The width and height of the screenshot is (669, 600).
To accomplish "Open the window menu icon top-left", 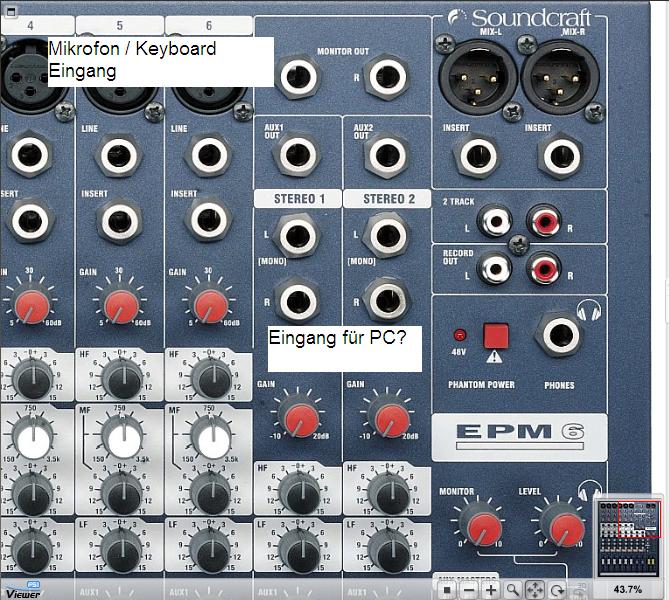I will click(x=10, y=12).
